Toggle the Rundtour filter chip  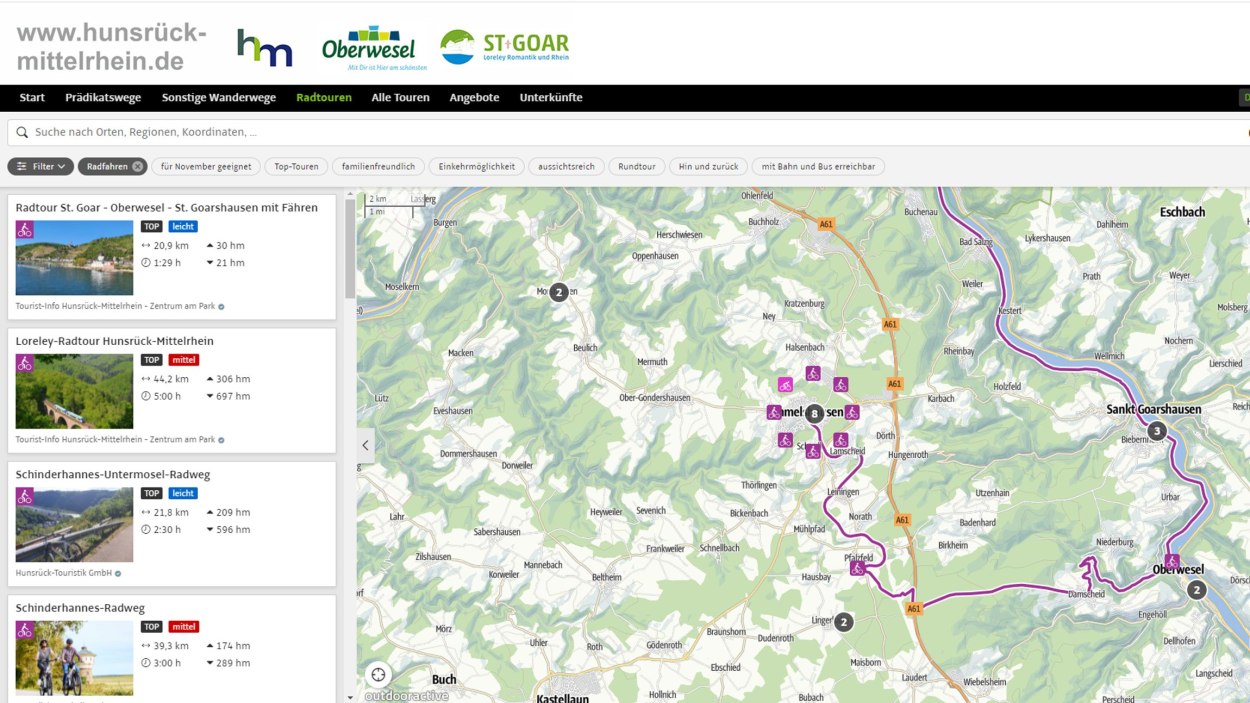[x=637, y=167]
